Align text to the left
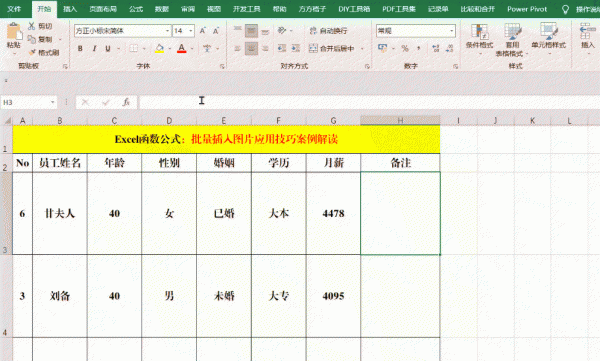The height and width of the screenshot is (361, 600). 238,48
